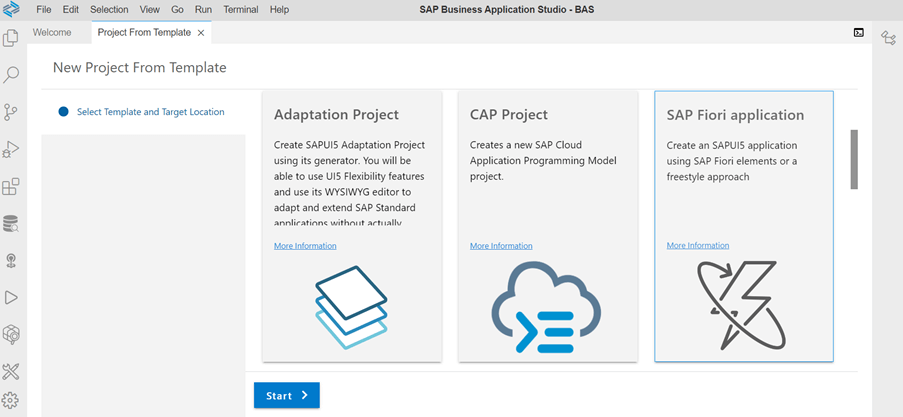Open the right sidebar outline icon

[888, 38]
